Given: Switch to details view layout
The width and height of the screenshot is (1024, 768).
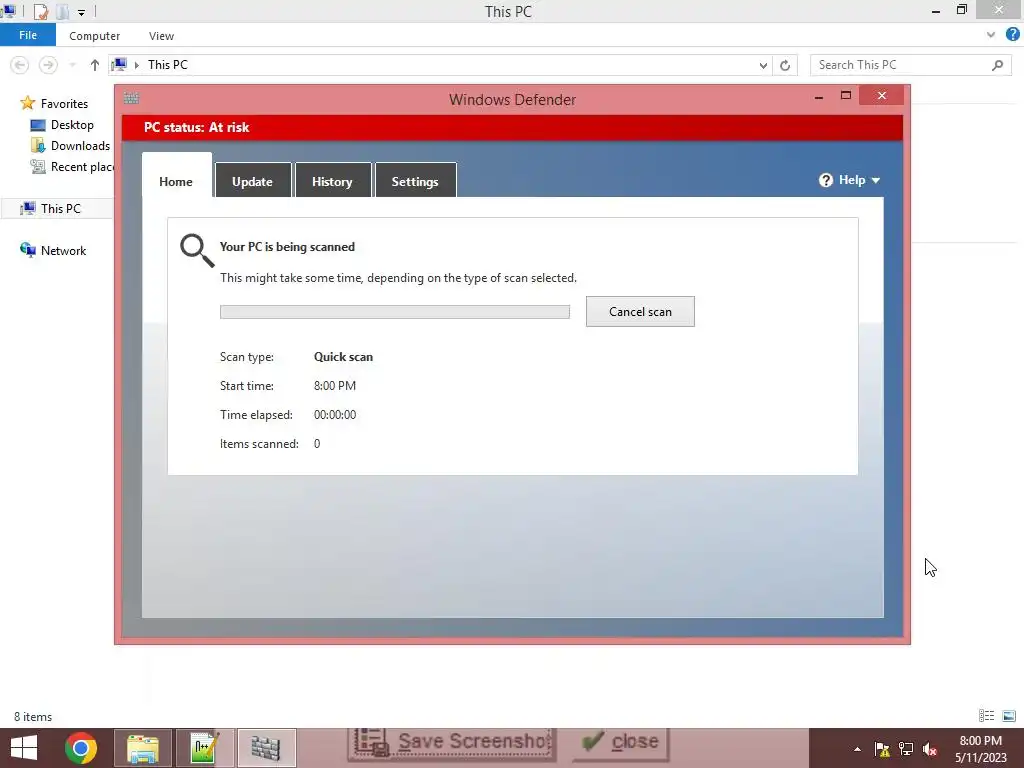Looking at the screenshot, I should [x=986, y=716].
